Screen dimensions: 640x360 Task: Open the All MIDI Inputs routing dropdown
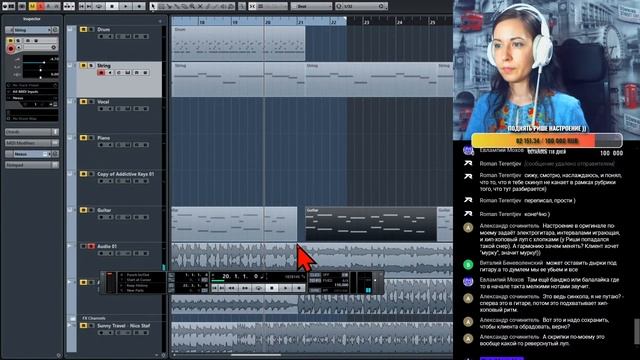coord(32,91)
